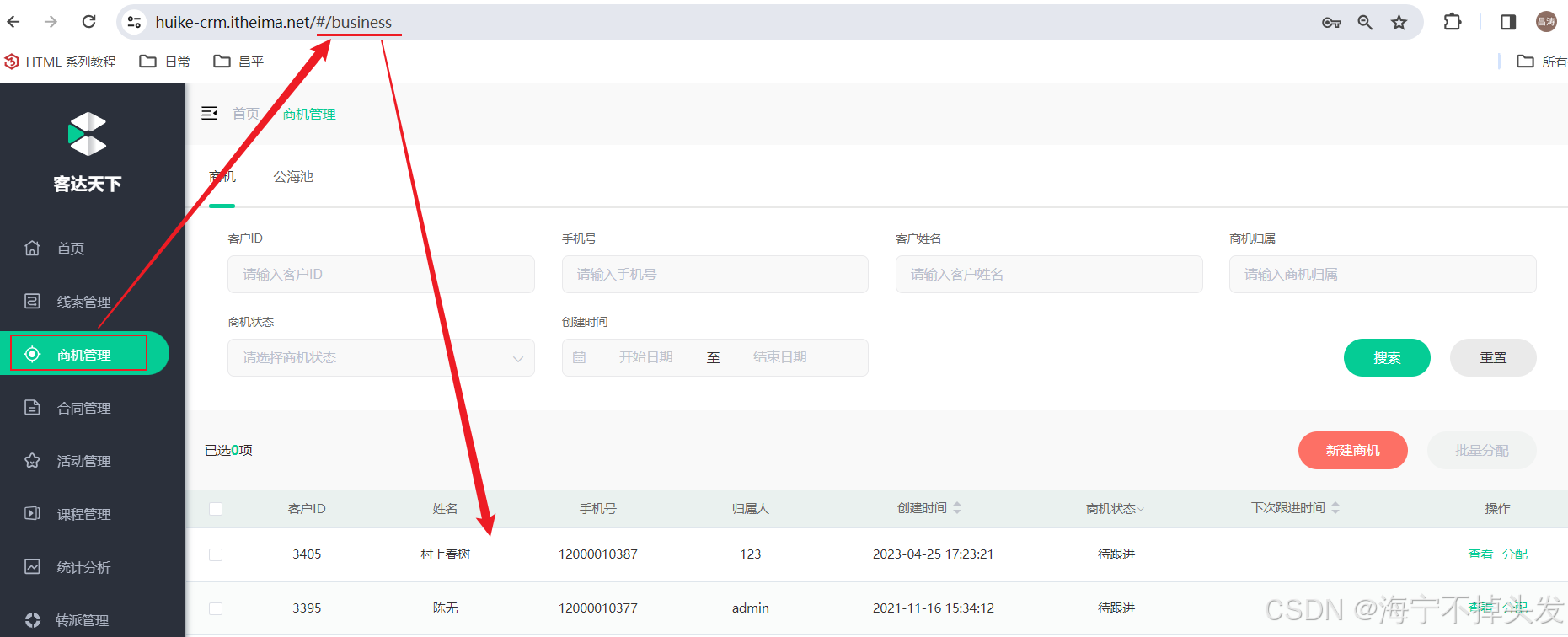Switch to the 商机 tab
1568x637 pixels.
(222, 176)
